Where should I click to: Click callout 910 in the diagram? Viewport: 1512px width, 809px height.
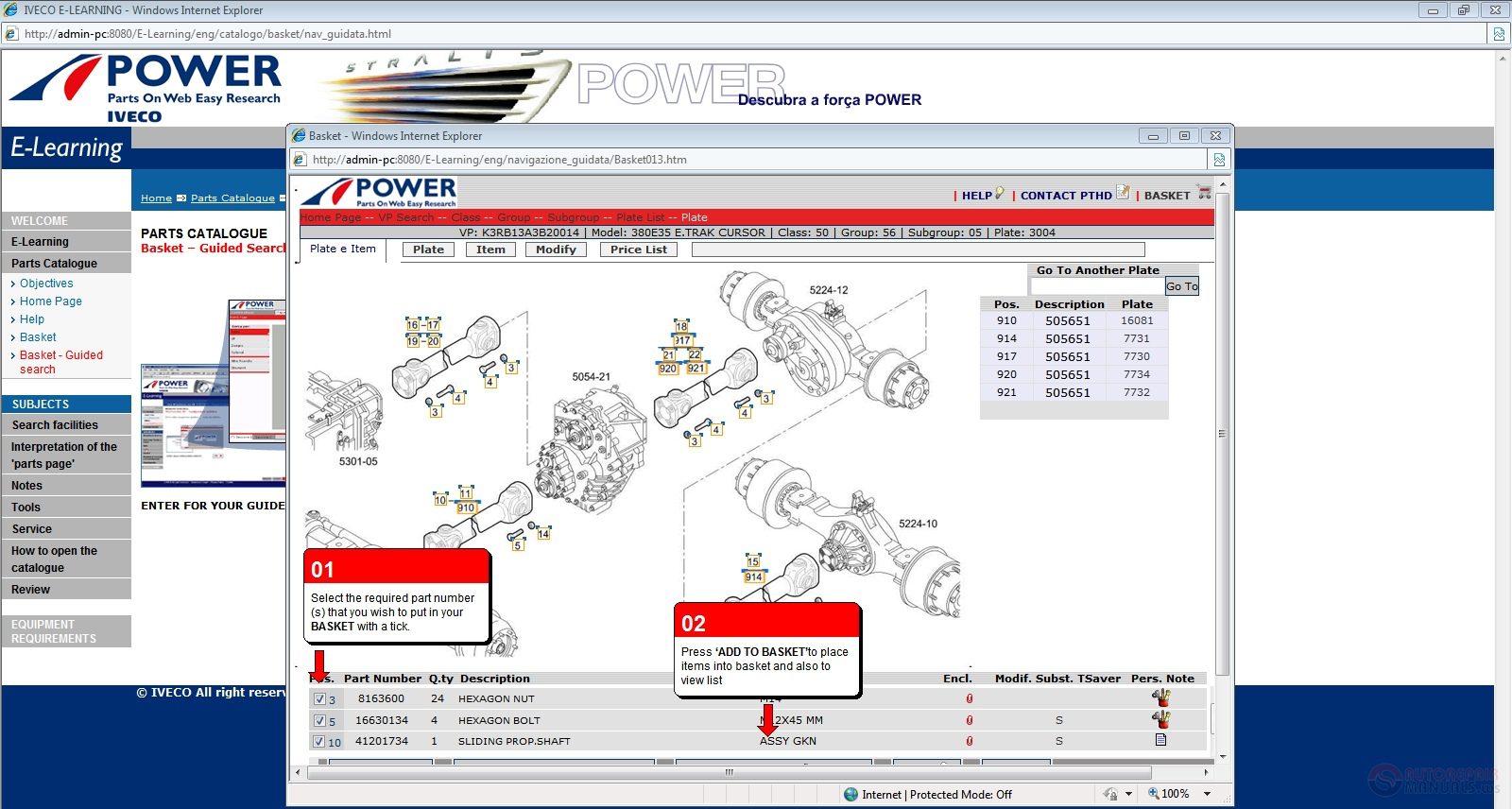[x=466, y=508]
